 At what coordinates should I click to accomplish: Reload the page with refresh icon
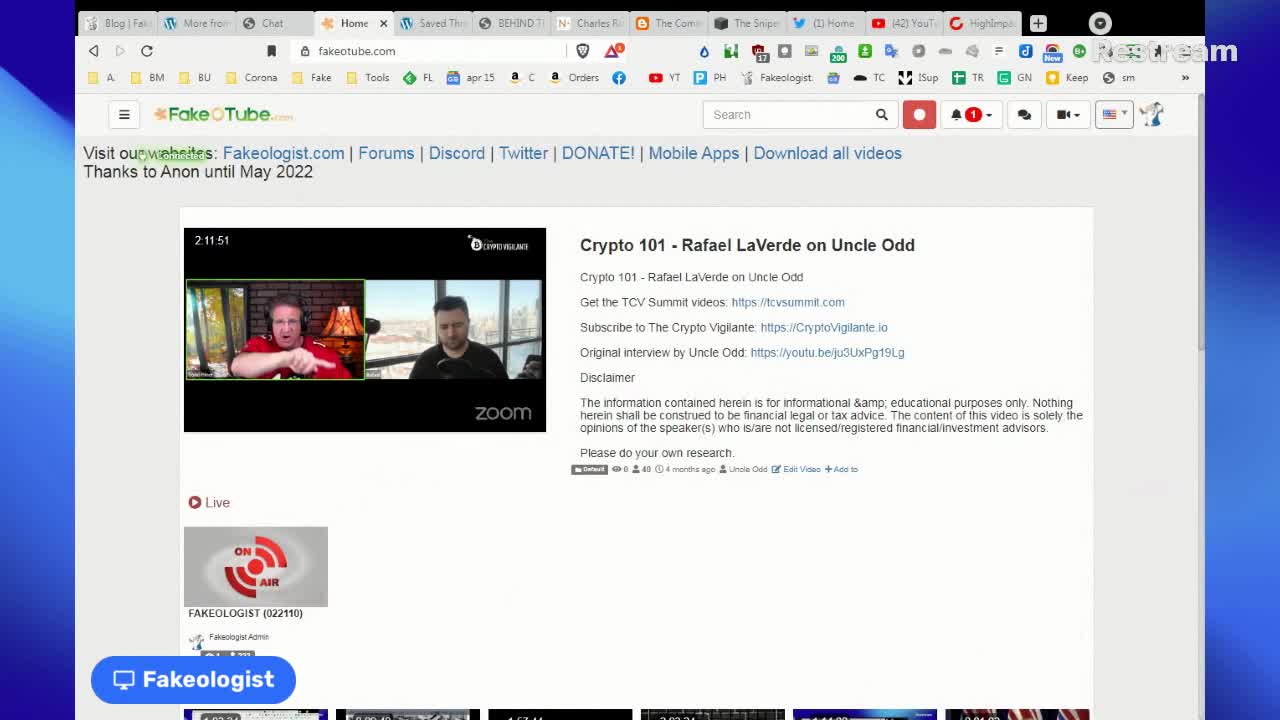(146, 51)
